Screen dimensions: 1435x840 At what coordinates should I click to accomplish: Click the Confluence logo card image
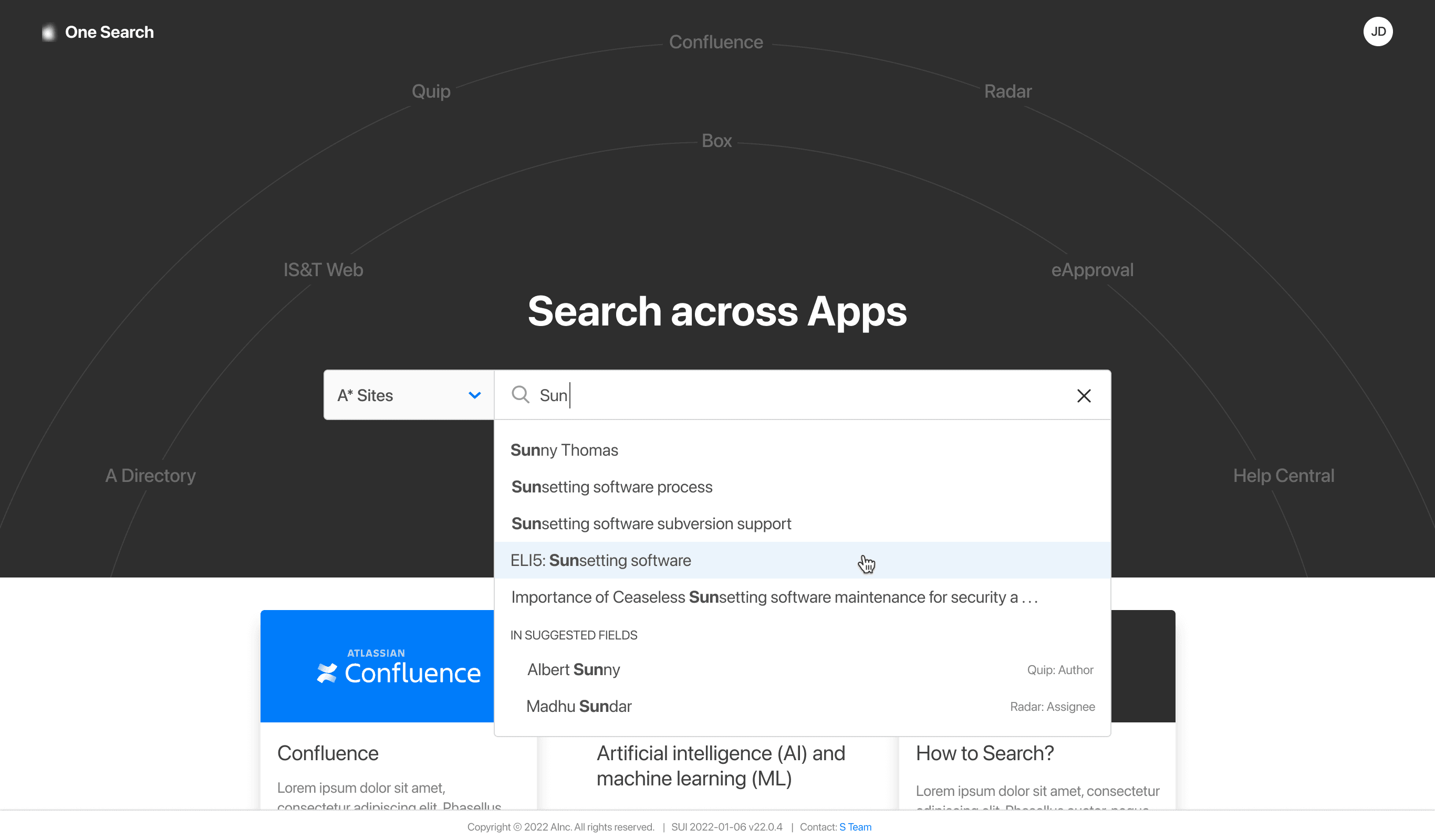(377, 666)
